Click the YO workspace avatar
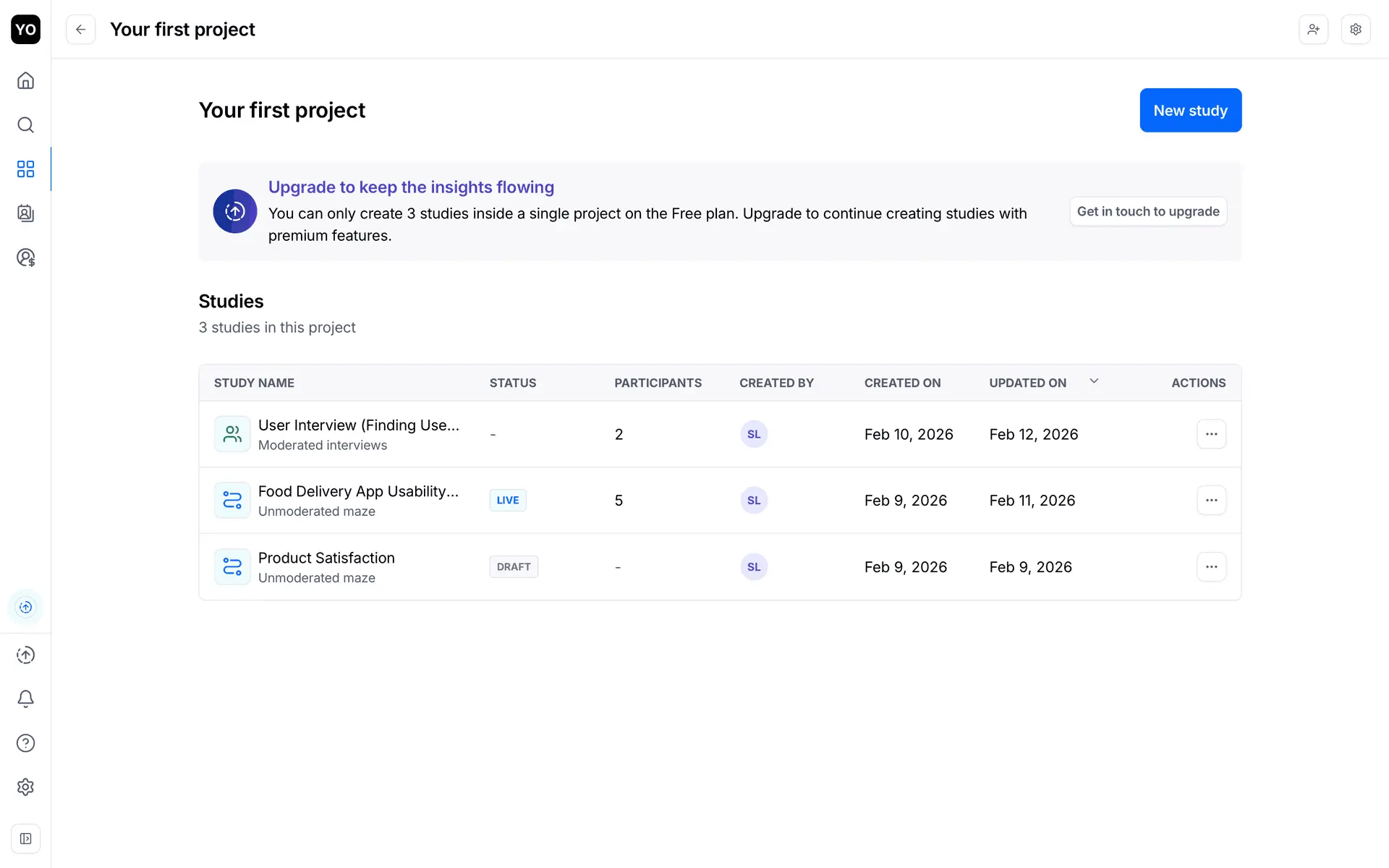This screenshot has width=1389, height=868. point(25,30)
